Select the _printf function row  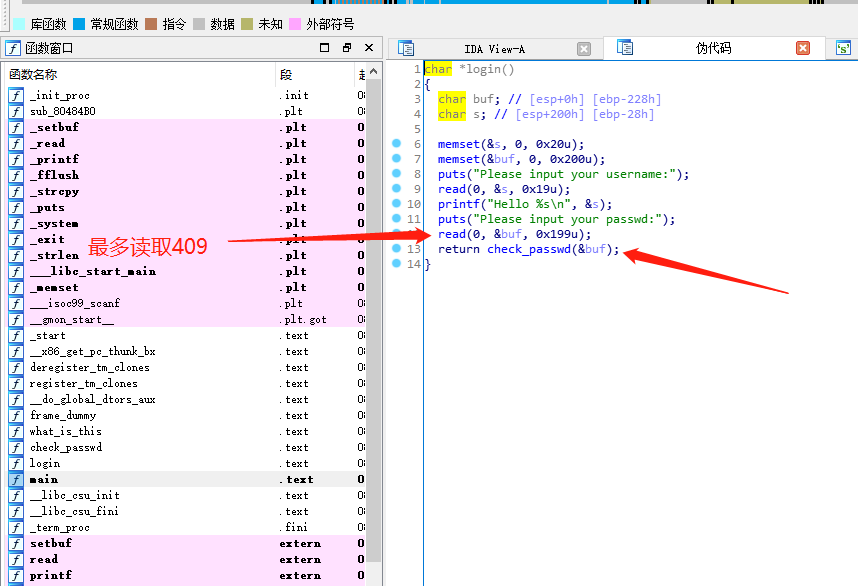(186, 159)
